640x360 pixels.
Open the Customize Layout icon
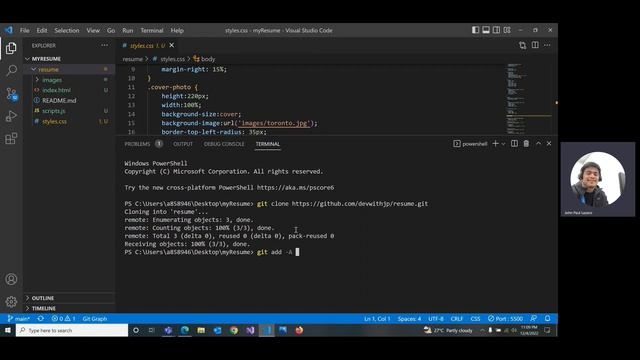pos(507,30)
